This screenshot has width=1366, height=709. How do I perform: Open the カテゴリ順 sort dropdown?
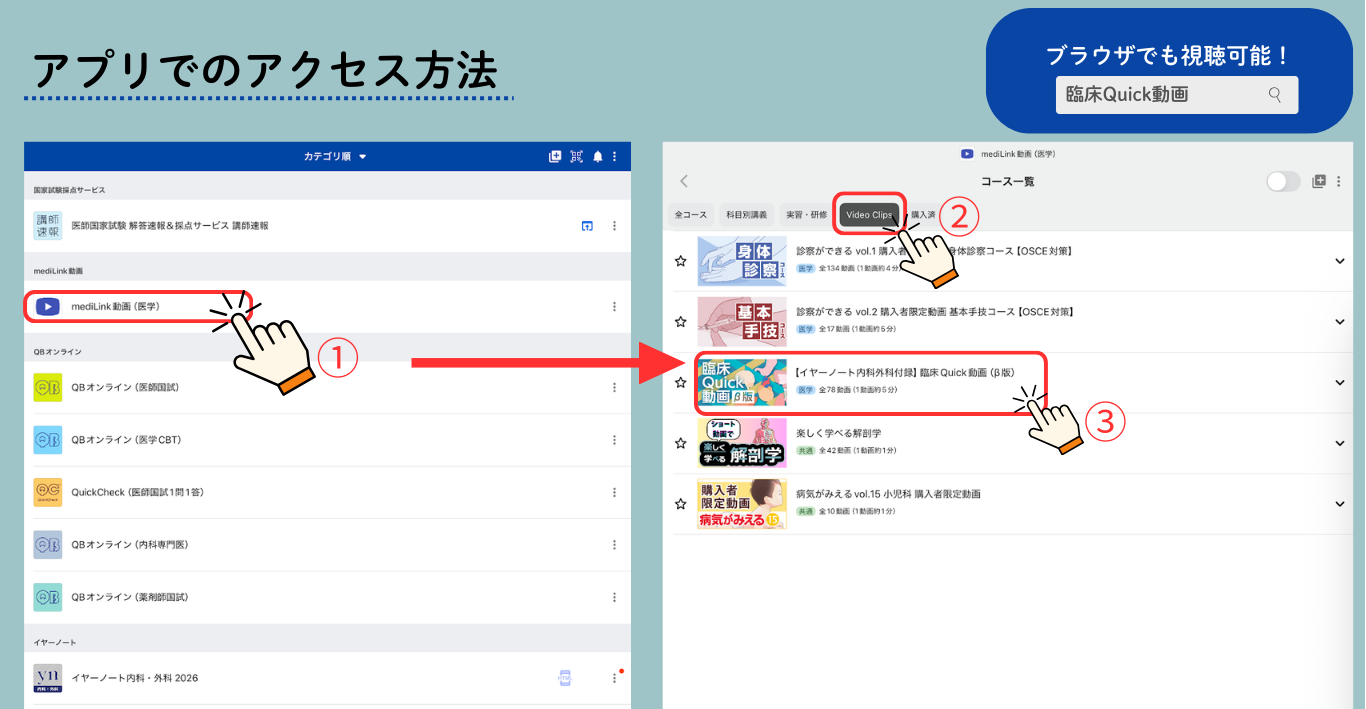pos(335,156)
